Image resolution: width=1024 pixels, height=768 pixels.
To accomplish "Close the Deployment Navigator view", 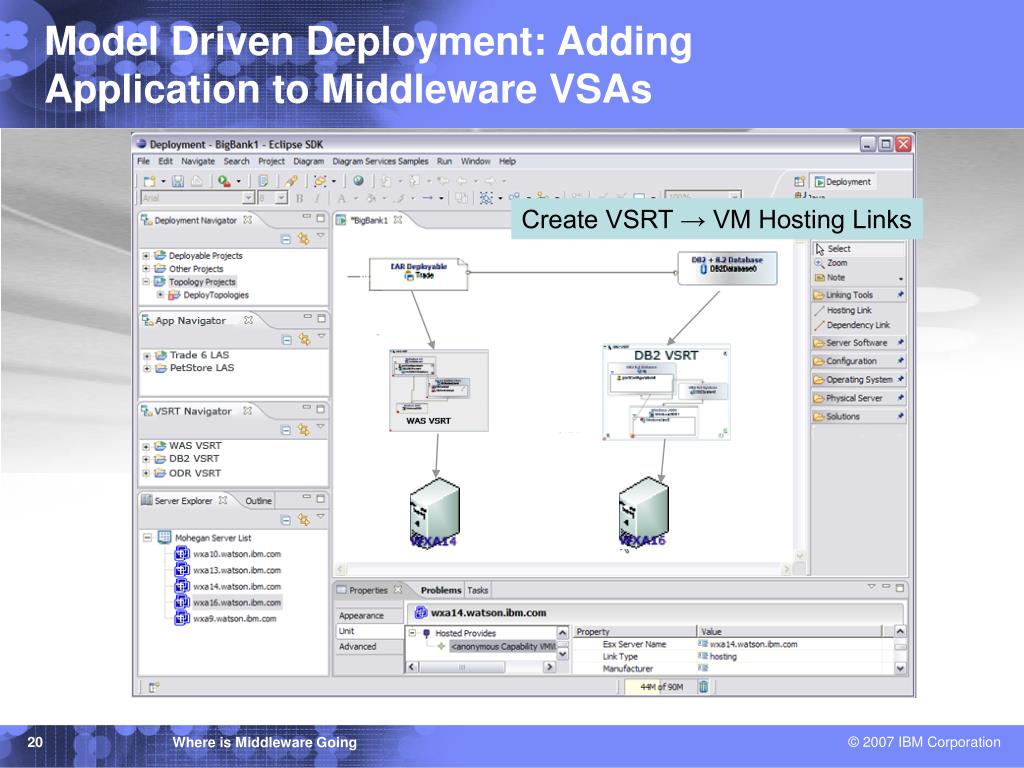I will [248, 220].
